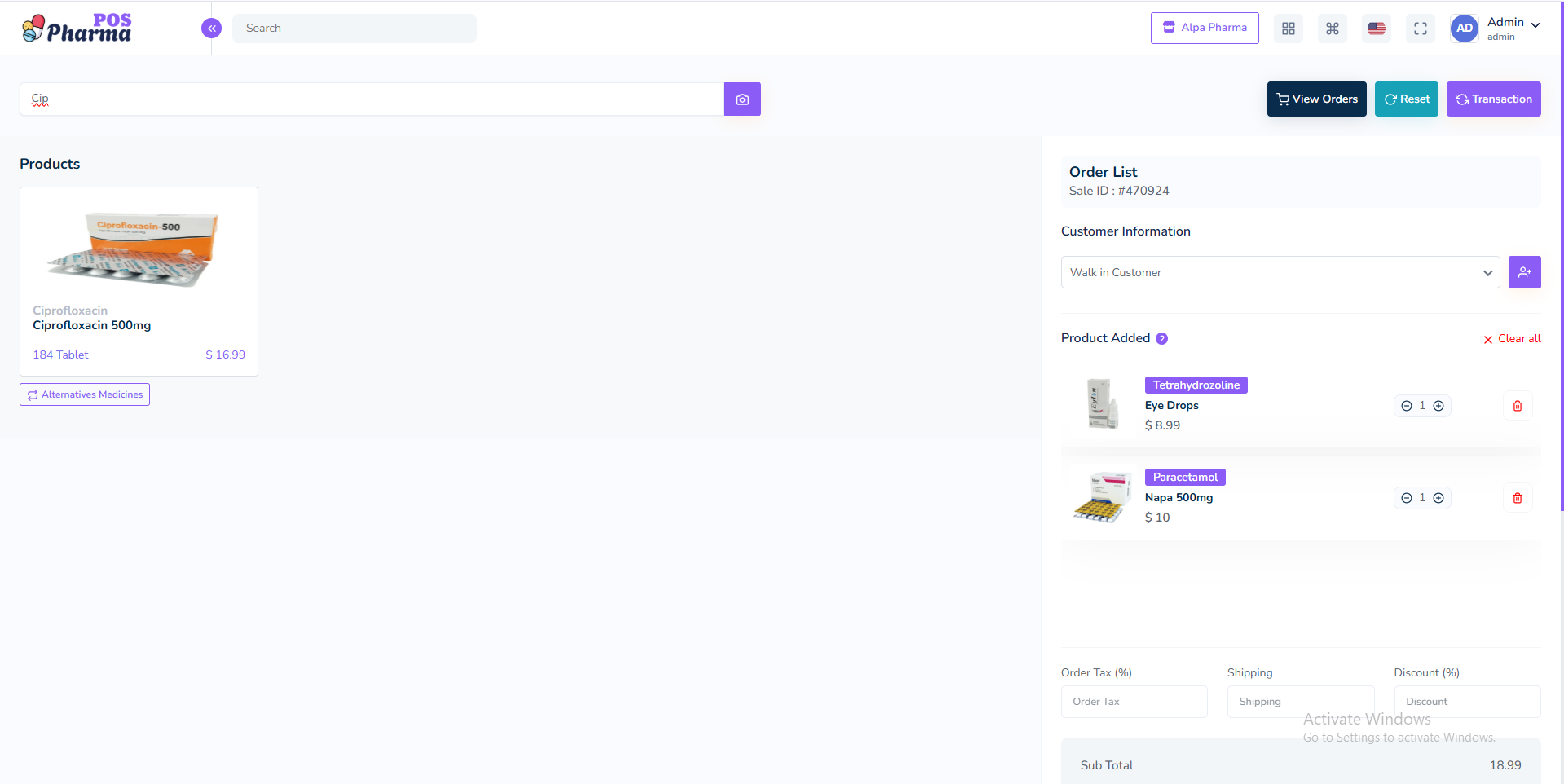Remove Napa 500mg using trash icon
The image size is (1564, 784).
click(1517, 498)
